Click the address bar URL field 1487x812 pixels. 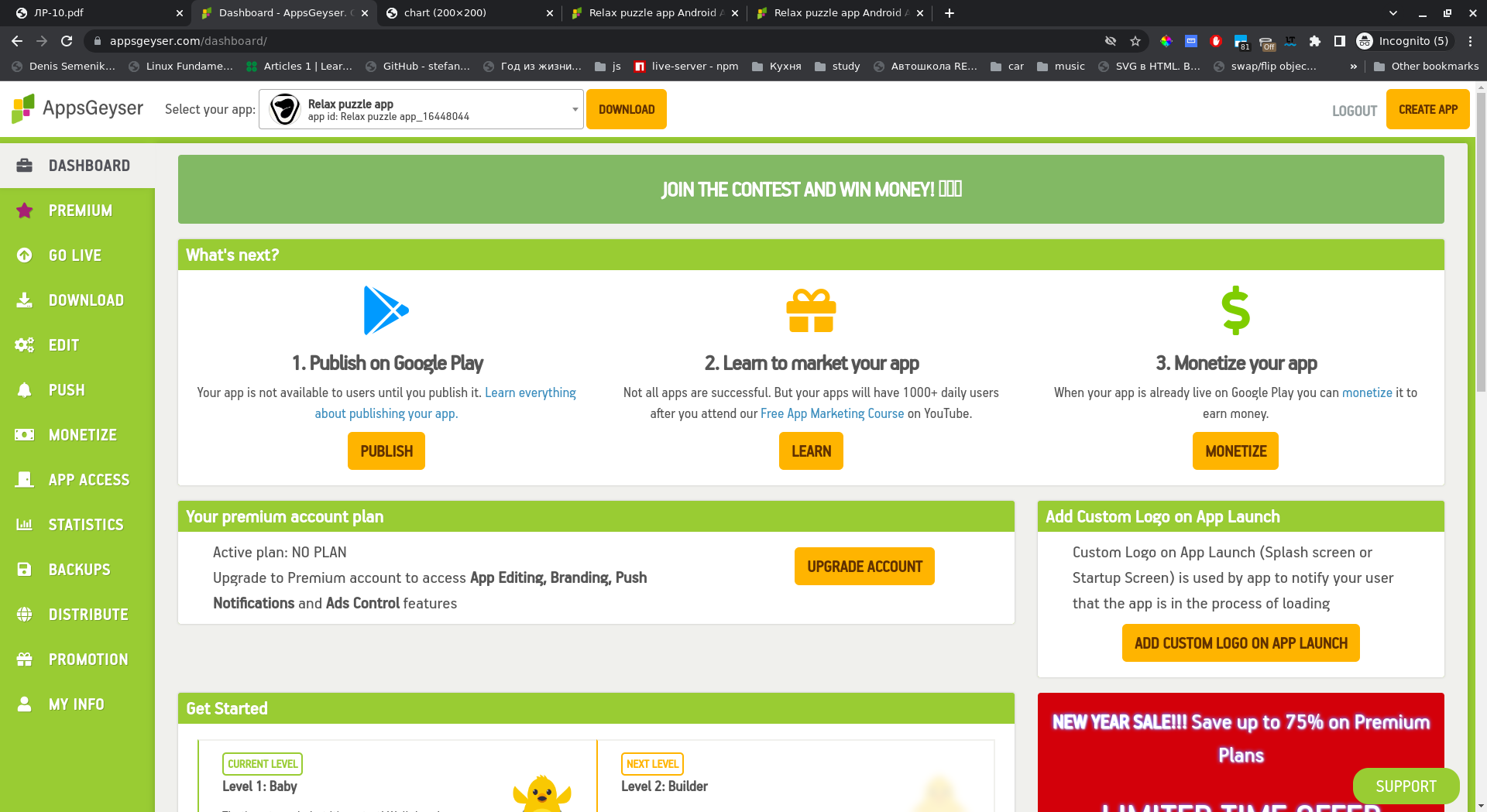coord(542,41)
